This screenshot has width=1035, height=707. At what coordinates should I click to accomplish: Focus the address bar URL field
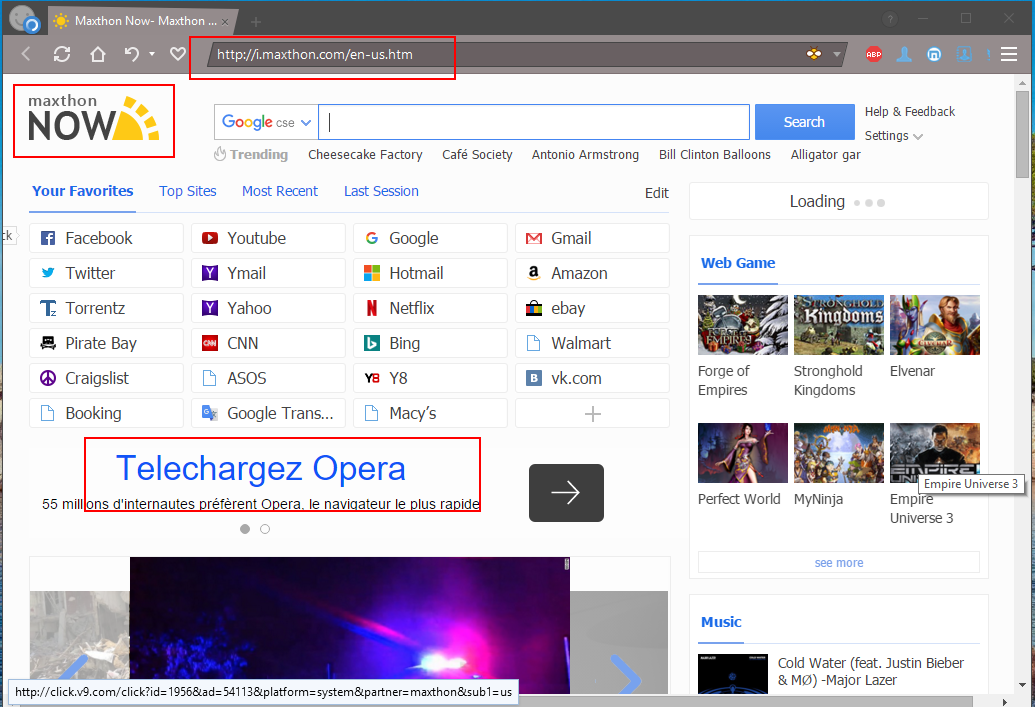click(x=507, y=55)
